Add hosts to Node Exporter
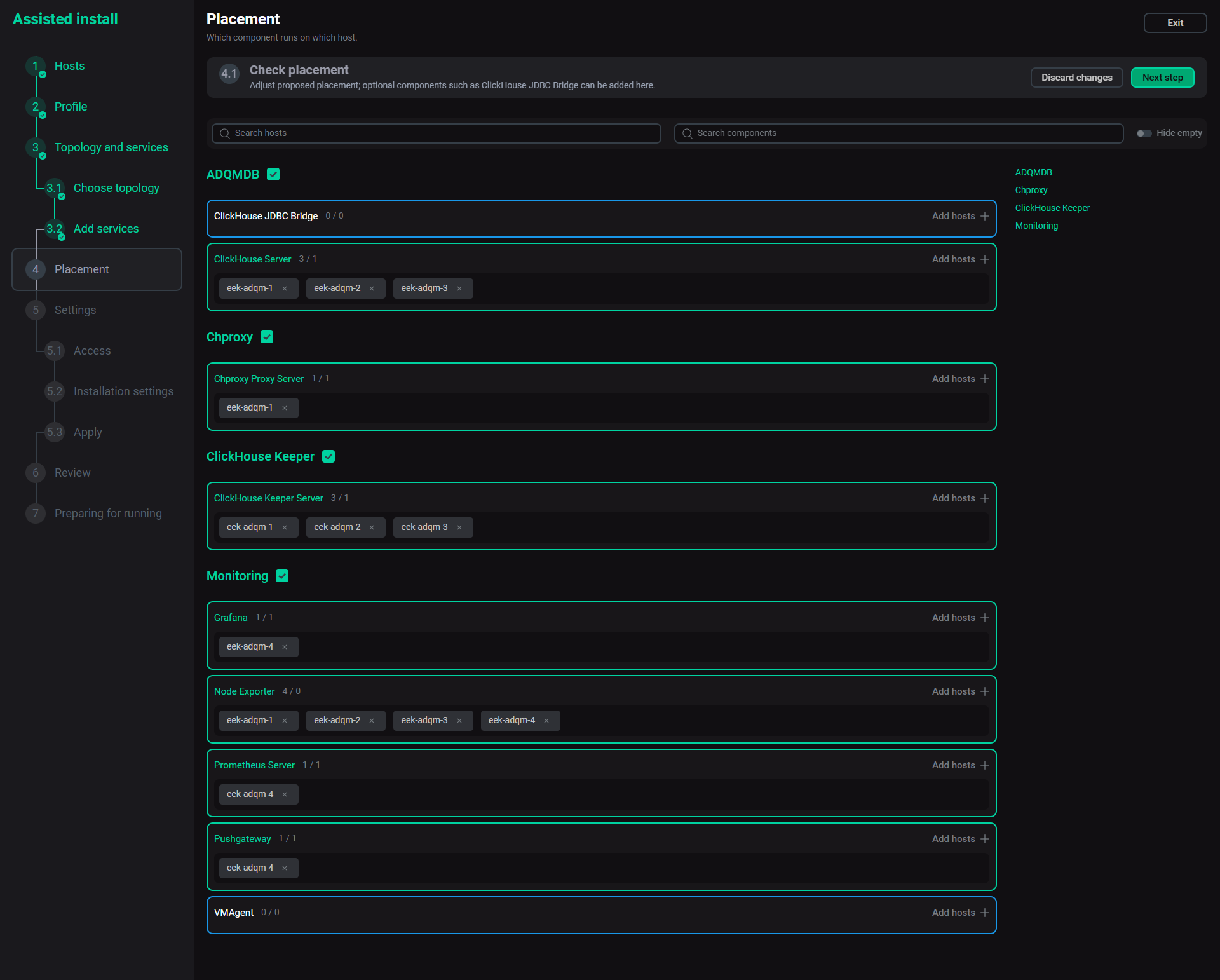This screenshot has width=1220, height=980. pyautogui.click(x=960, y=691)
